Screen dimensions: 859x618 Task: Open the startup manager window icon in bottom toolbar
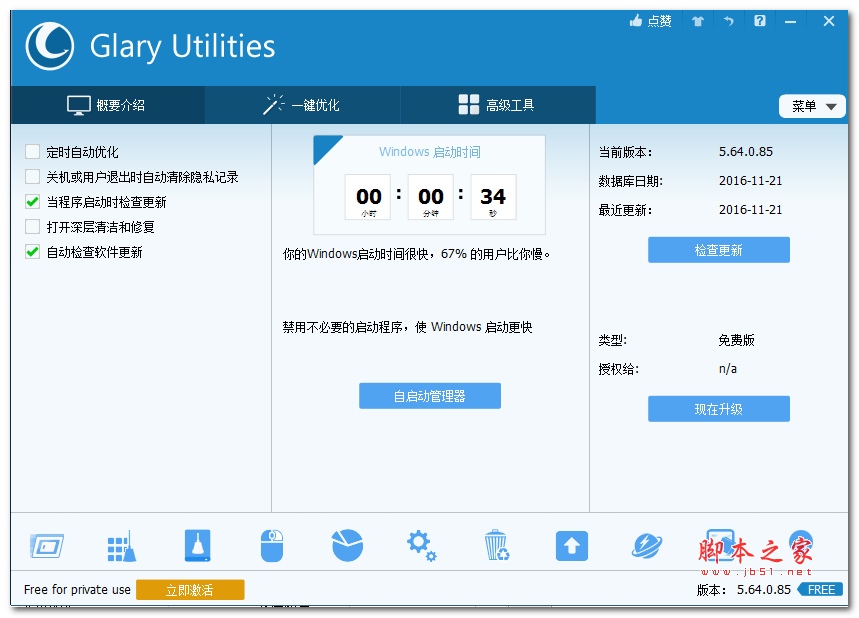pyautogui.click(x=47, y=546)
